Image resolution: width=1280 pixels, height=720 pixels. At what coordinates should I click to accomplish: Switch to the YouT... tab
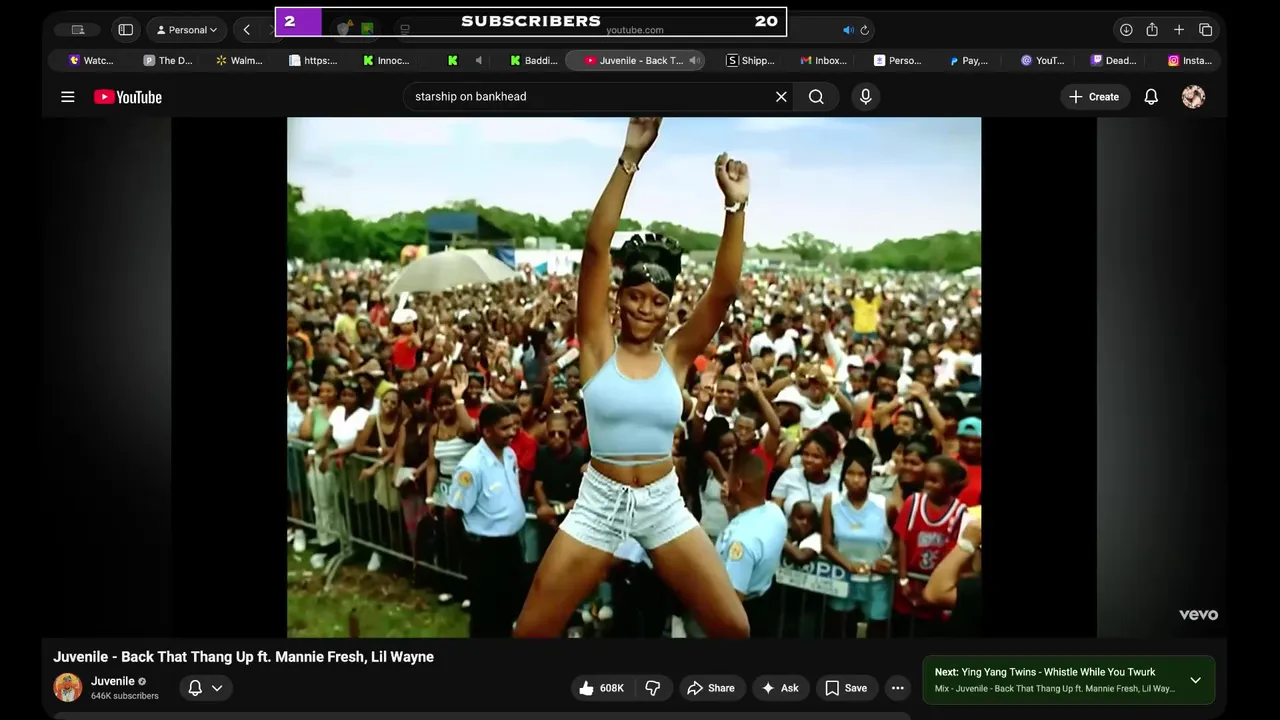pos(1043,61)
